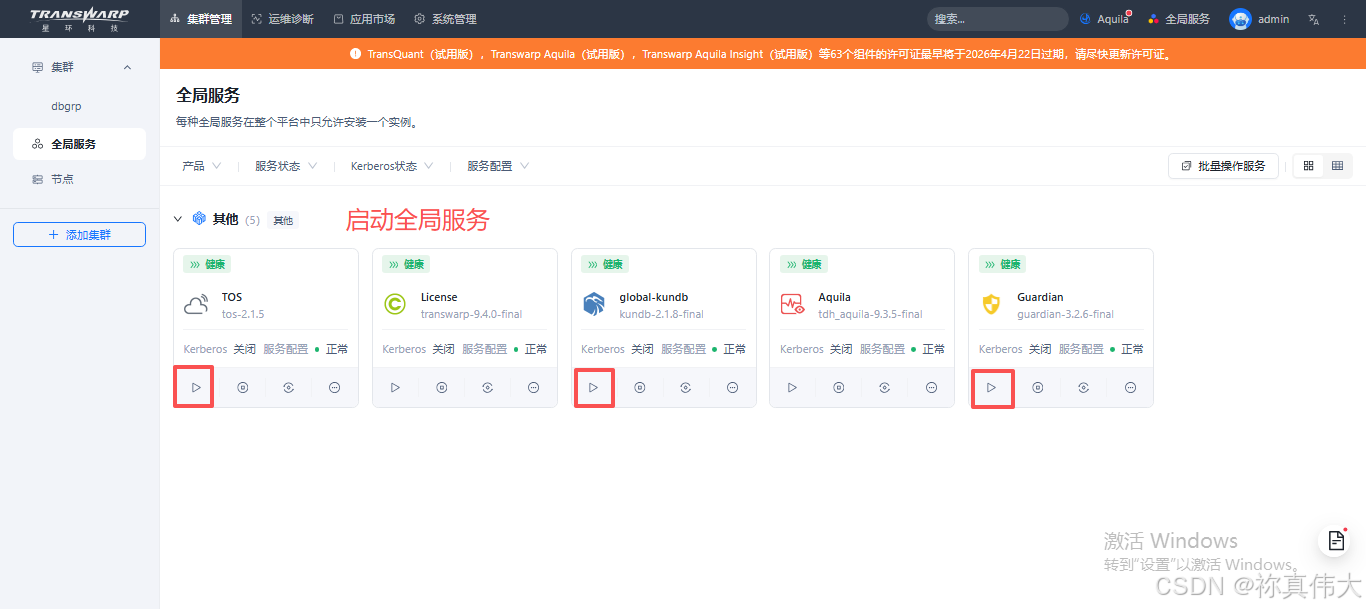Open the language switch icon

[x=1314, y=19]
